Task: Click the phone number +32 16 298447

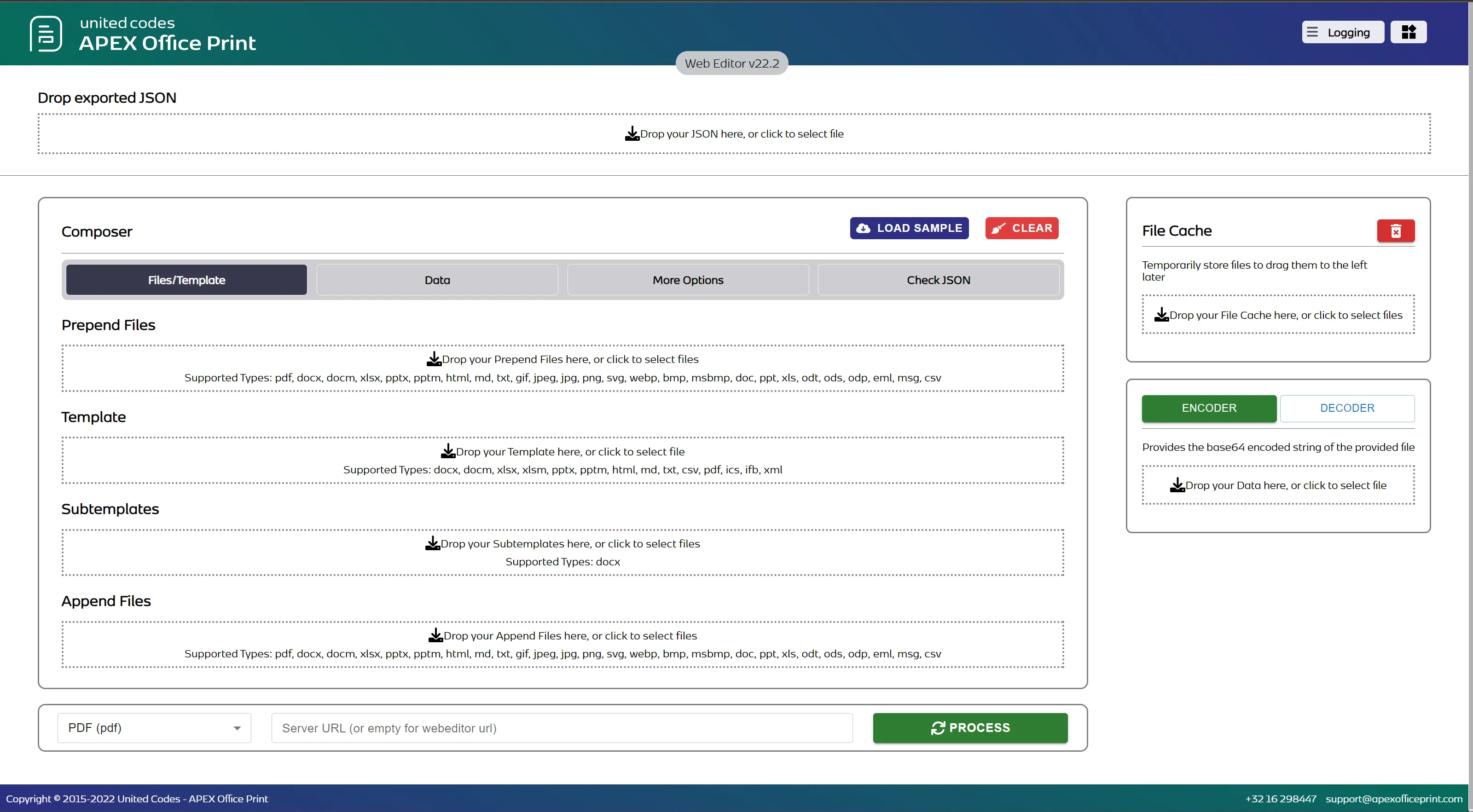Action: [x=1281, y=798]
